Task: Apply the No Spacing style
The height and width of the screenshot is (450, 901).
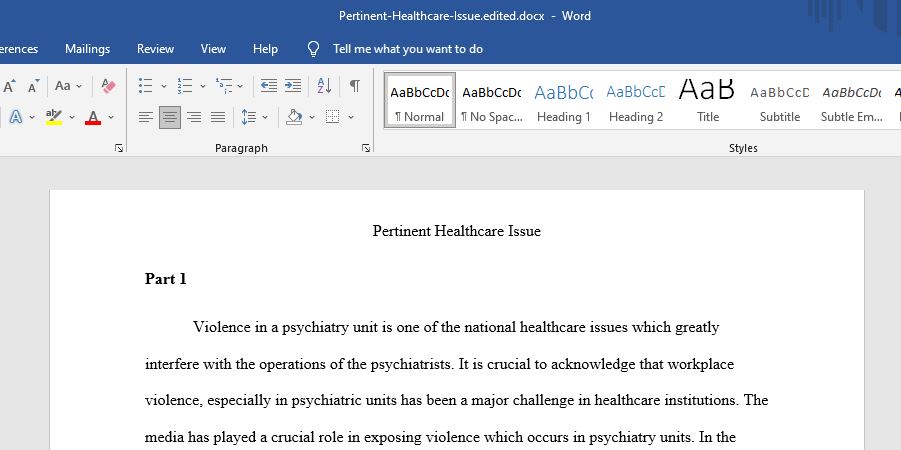Action: click(x=492, y=101)
